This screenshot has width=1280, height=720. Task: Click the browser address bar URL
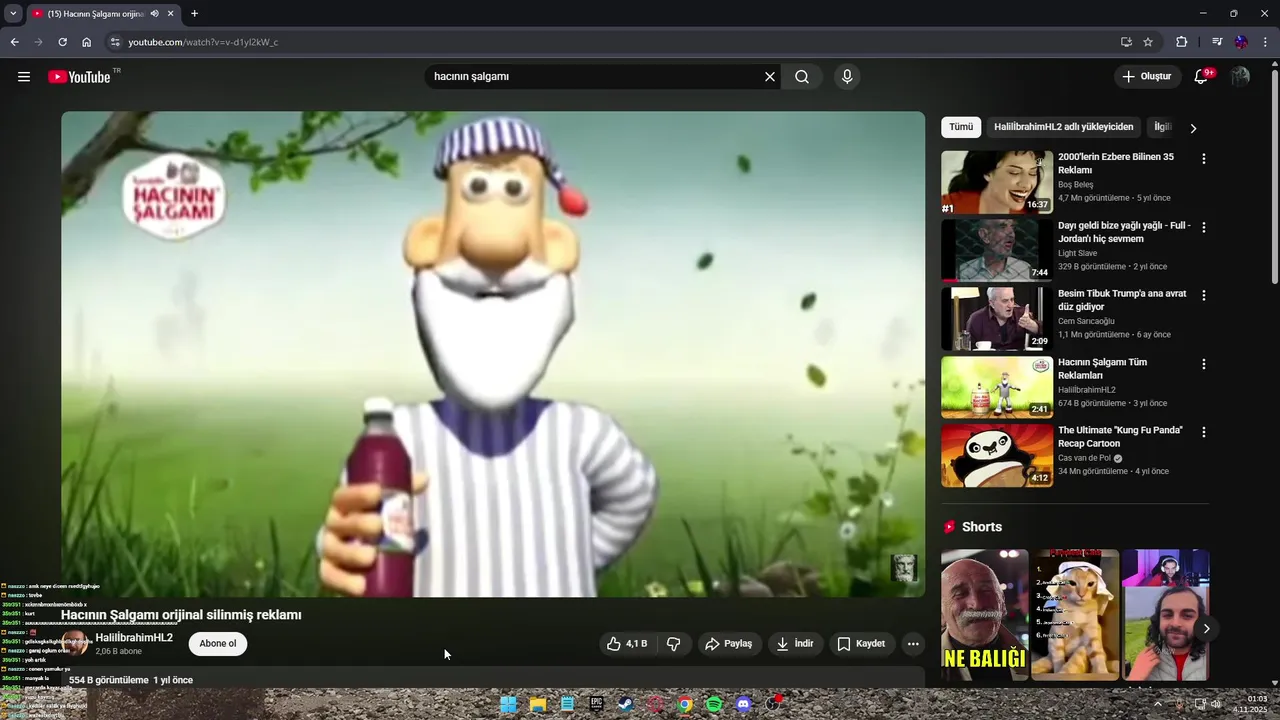tap(203, 42)
